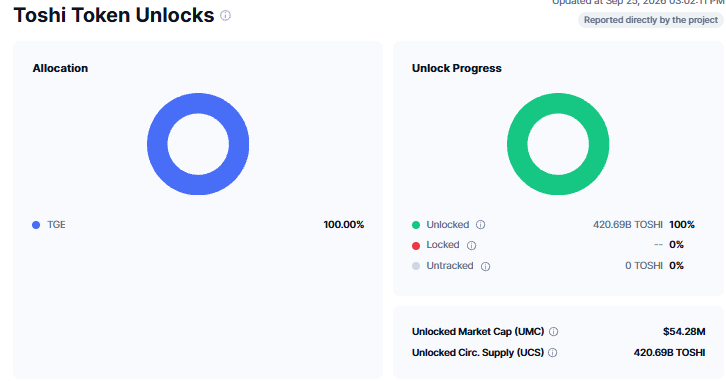This screenshot has height=381, width=726.
Task: Click the 'Unlocked Circ. Supply (UCS)' label
Action: tap(478, 352)
